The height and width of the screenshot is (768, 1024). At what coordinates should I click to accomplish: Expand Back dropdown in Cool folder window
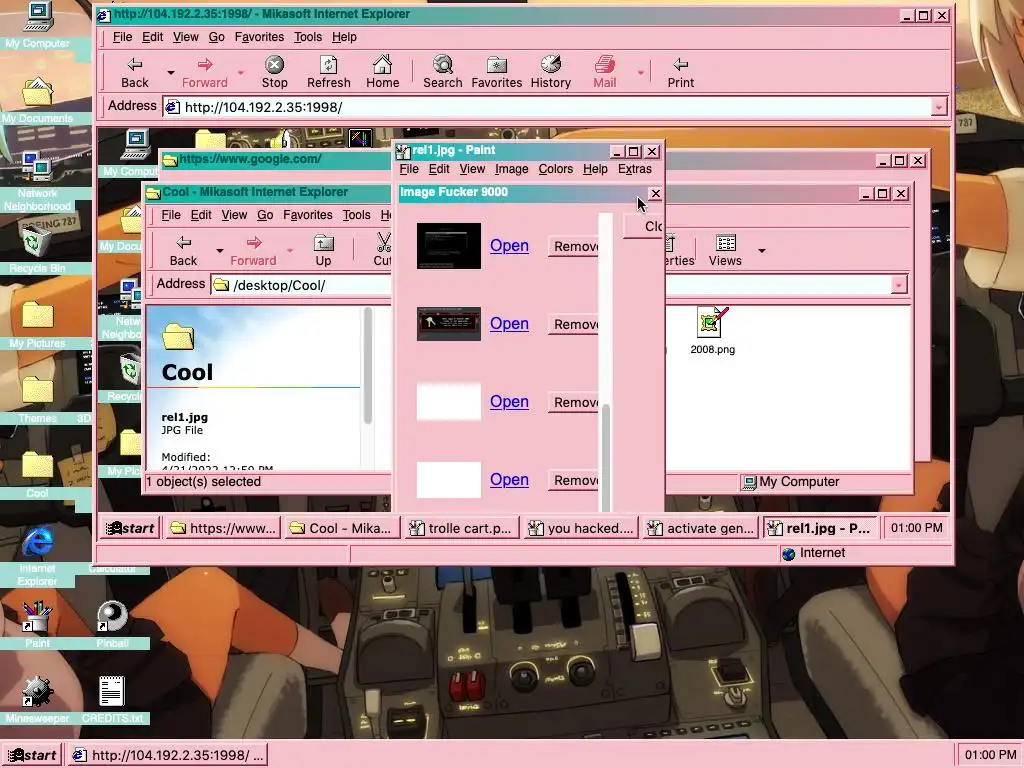219,251
